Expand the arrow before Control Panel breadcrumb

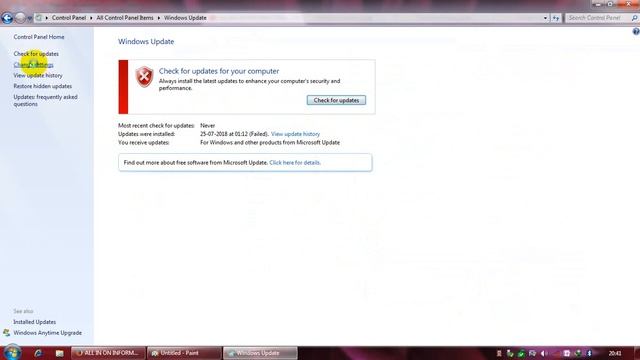click(x=47, y=18)
